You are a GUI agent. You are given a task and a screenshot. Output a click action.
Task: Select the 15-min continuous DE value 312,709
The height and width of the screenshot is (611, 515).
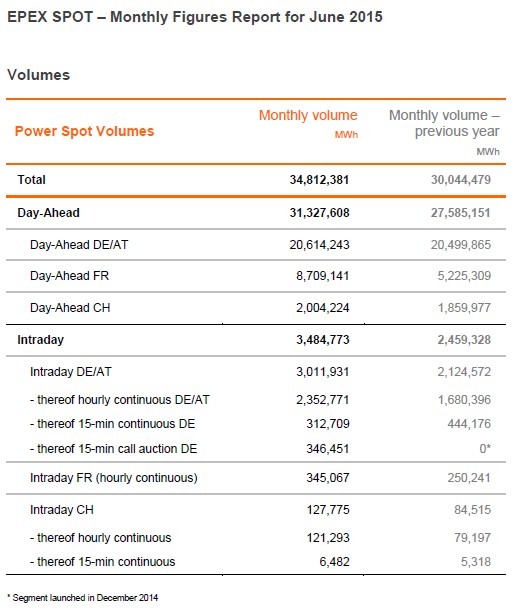click(x=328, y=424)
